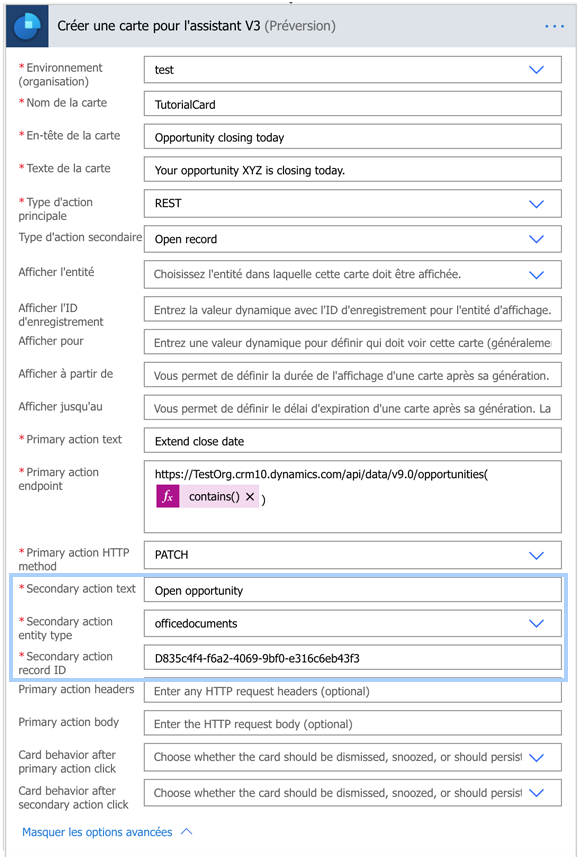
Task: Click the card title Créer une carte pour l'assistant V3
Action: [x=159, y=26]
